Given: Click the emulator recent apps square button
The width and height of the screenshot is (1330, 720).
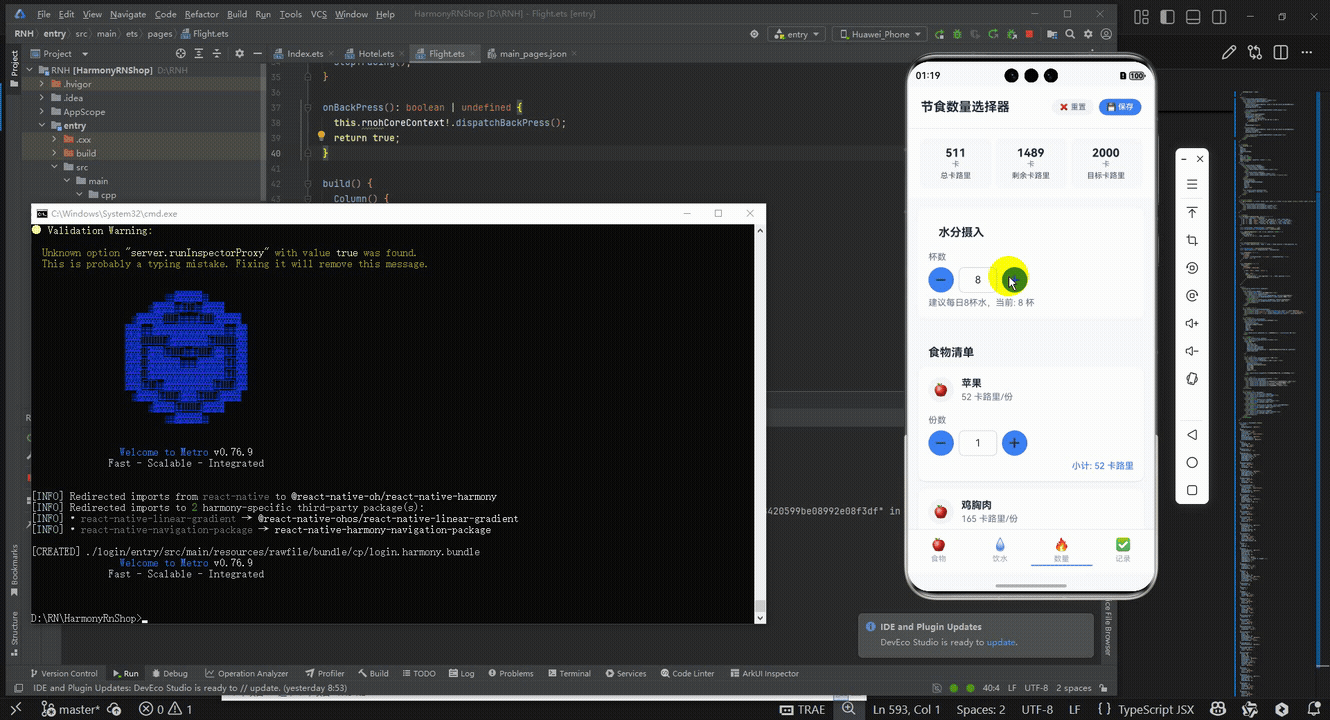Looking at the screenshot, I should pyautogui.click(x=1192, y=490).
